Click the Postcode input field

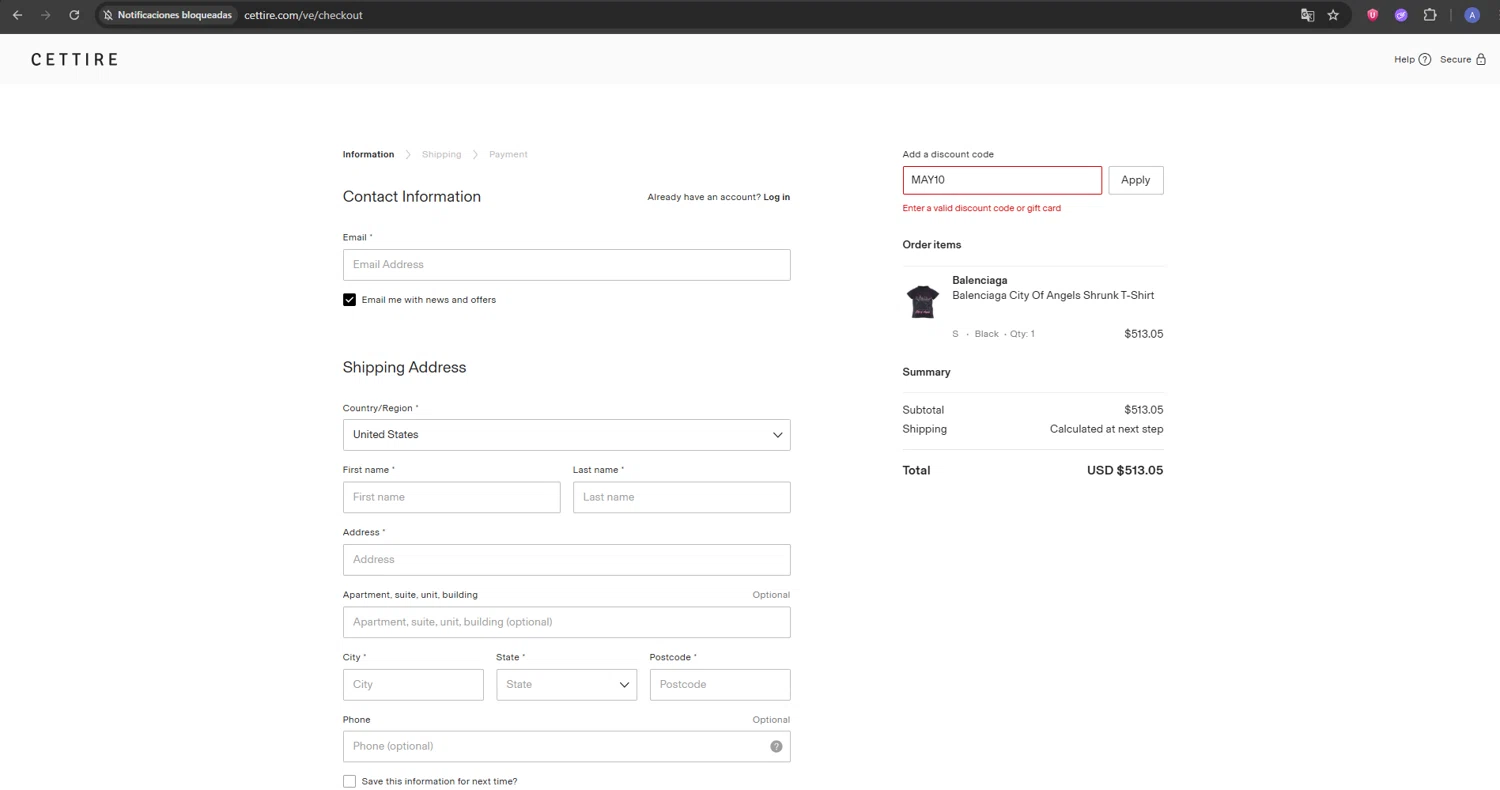click(720, 685)
